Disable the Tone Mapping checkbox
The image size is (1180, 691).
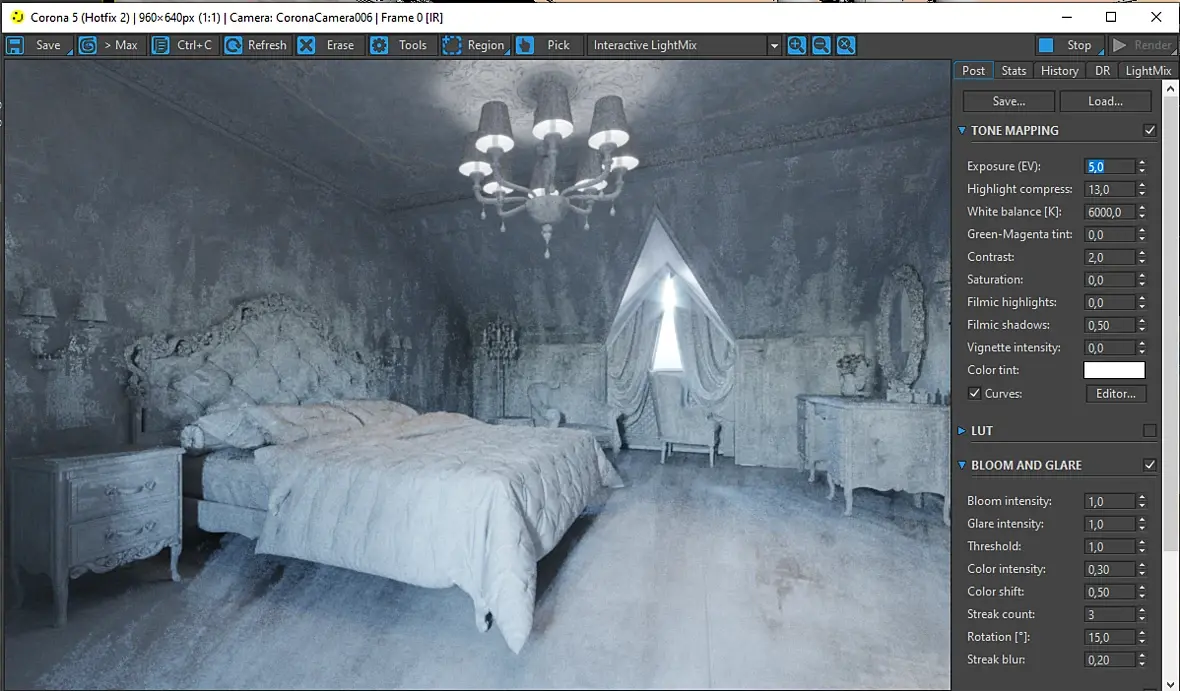click(1150, 130)
